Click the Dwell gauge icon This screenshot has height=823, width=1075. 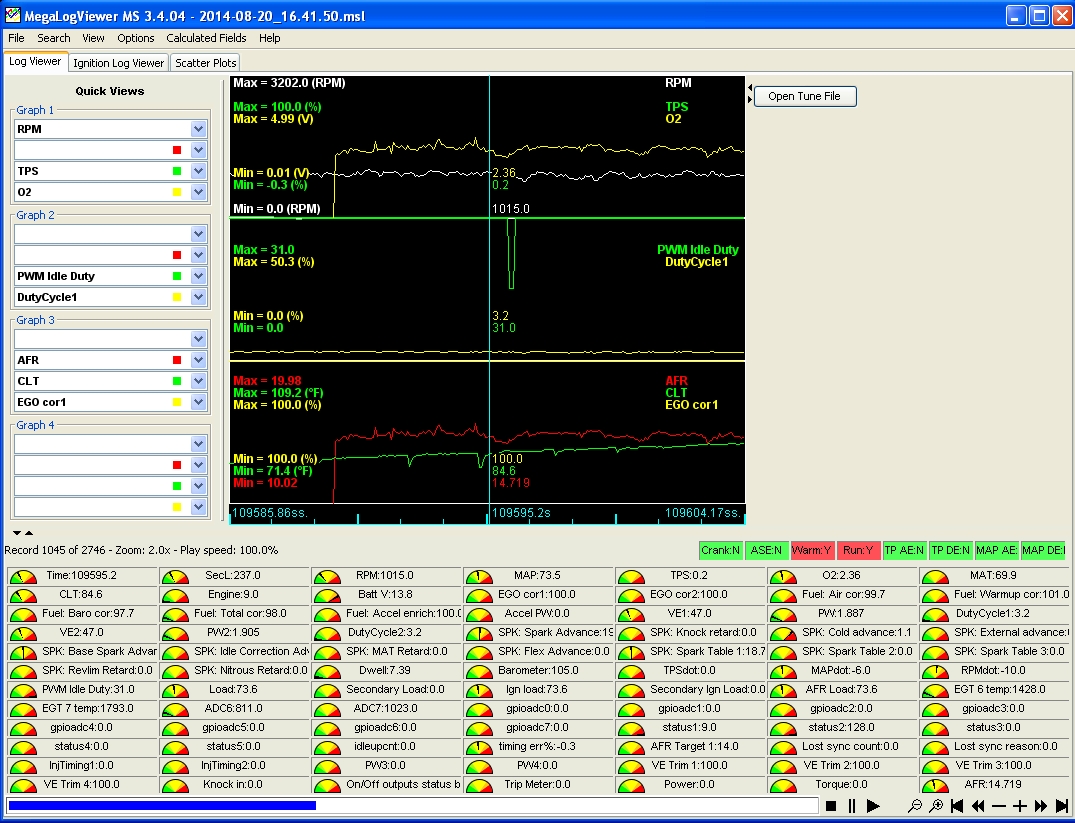click(x=327, y=672)
